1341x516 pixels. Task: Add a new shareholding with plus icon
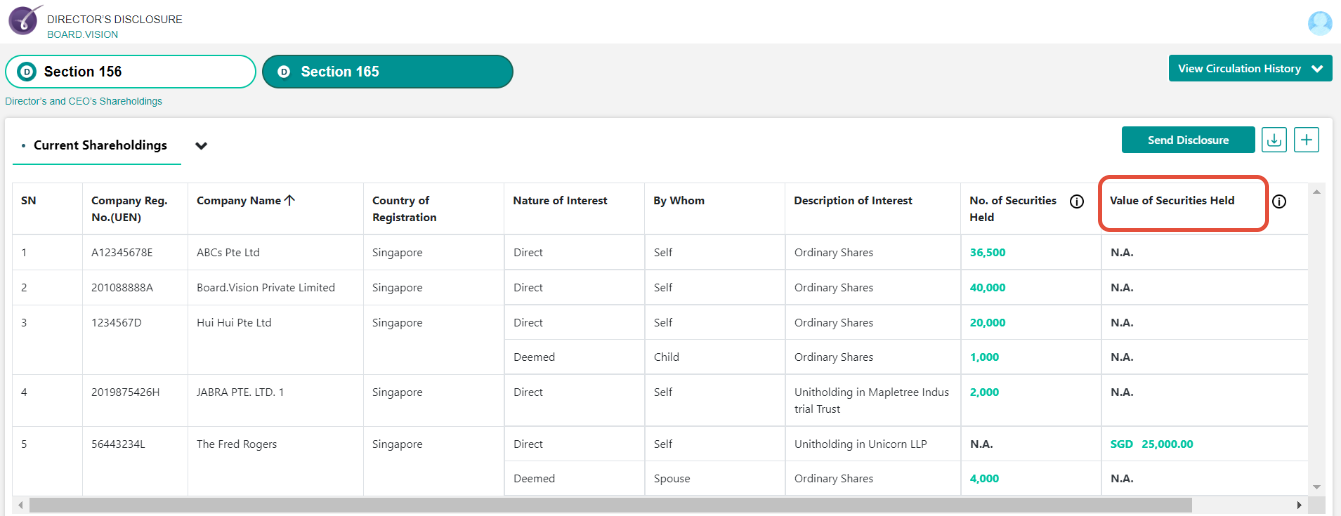coord(1306,140)
